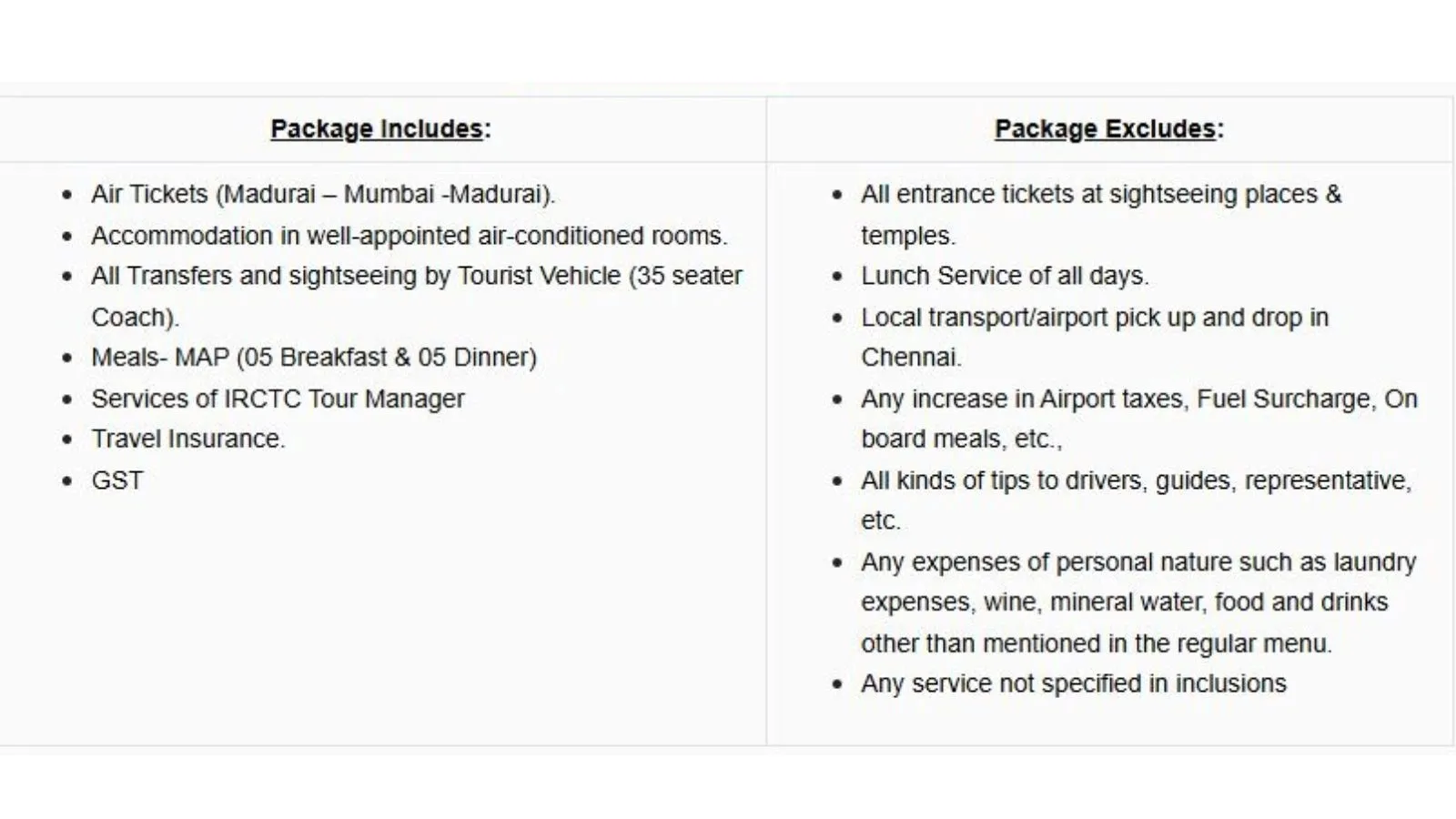
Task: Click the bullet beside Travel Insurance
Action: pos(67,440)
